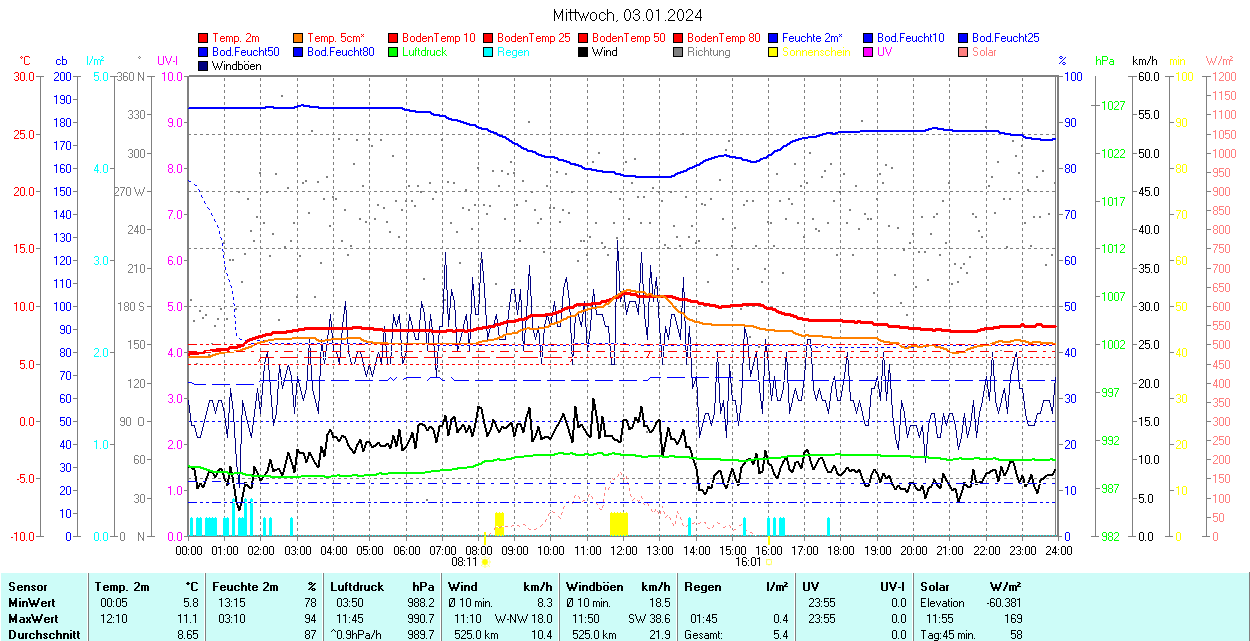Click the orange Temp. 5cm legend swatch
The height and width of the screenshot is (641, 1250).
point(299,38)
